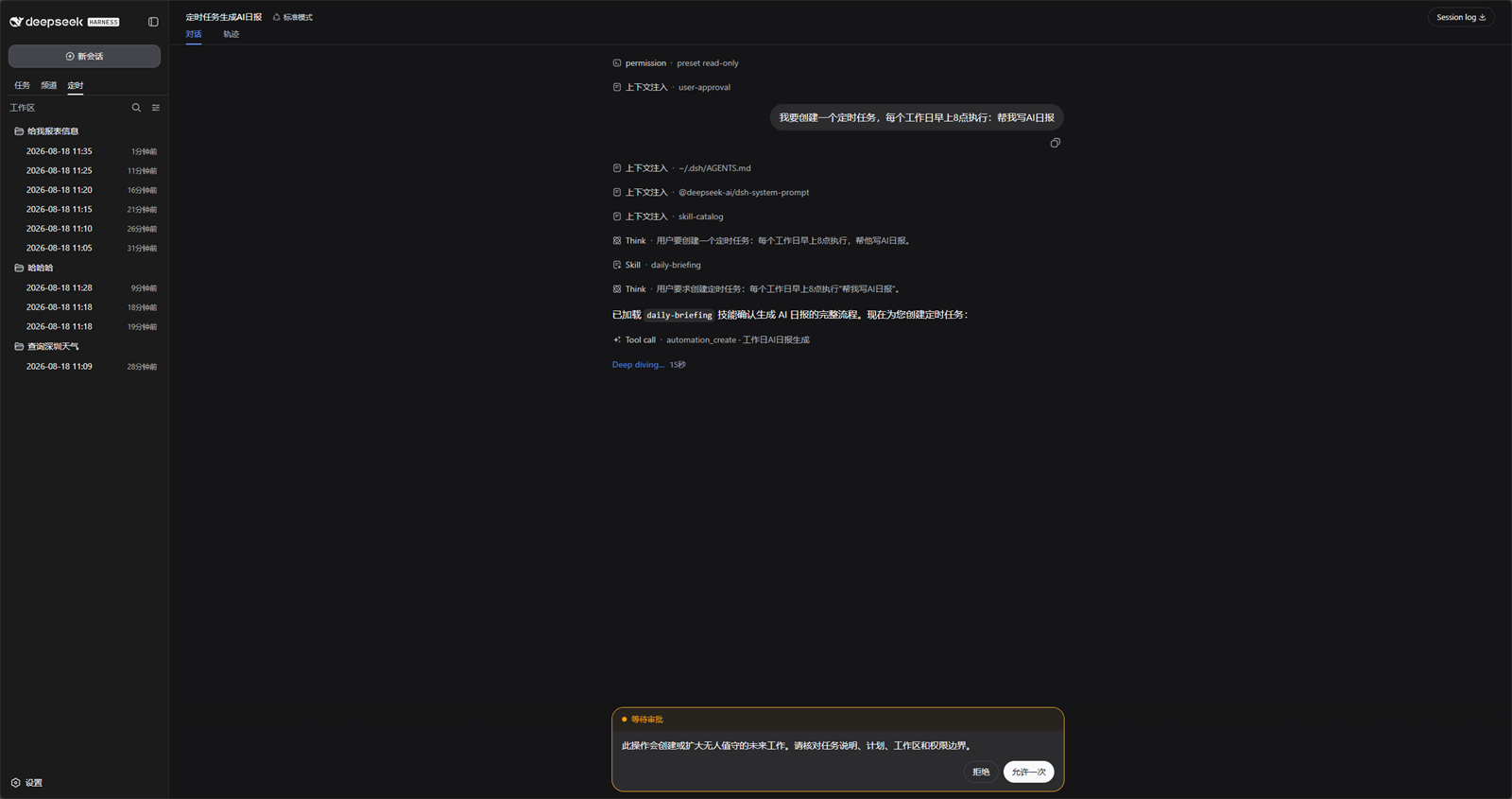Viewport: 1512px width, 799px height.
Task: Click the second Think step icon
Action: [617, 289]
